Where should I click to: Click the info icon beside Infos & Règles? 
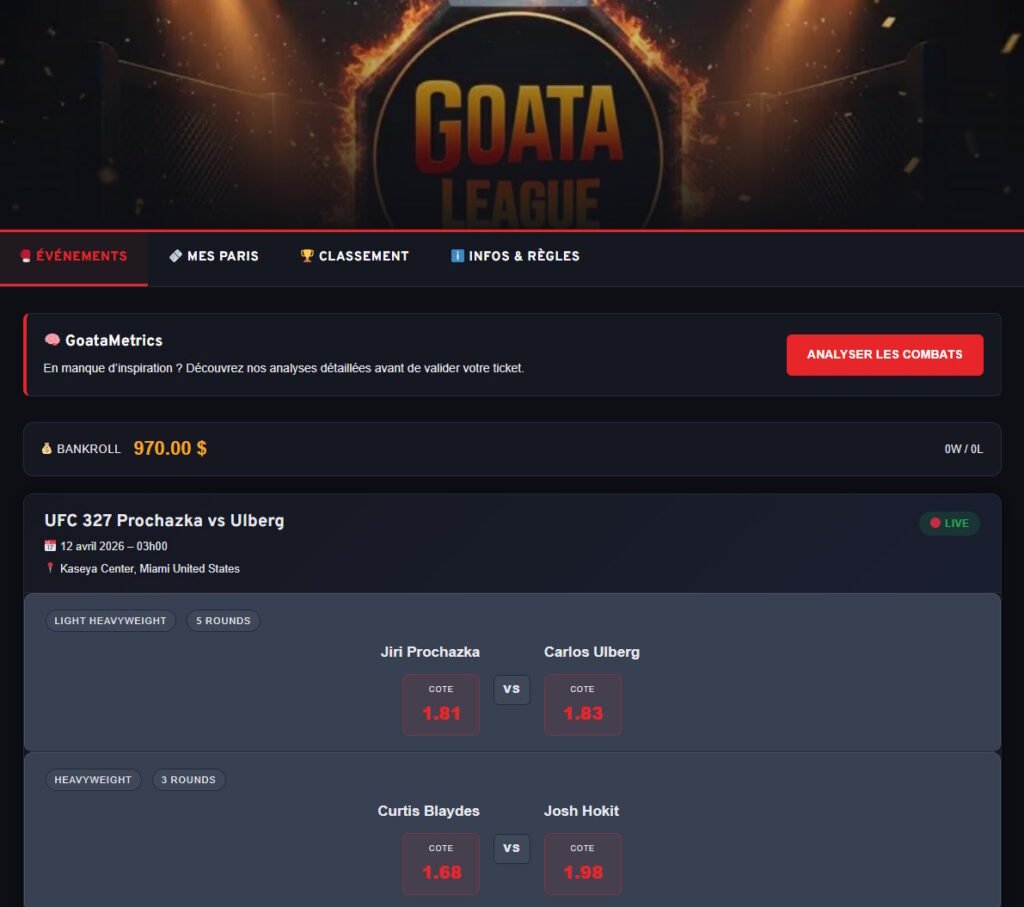tap(456, 256)
